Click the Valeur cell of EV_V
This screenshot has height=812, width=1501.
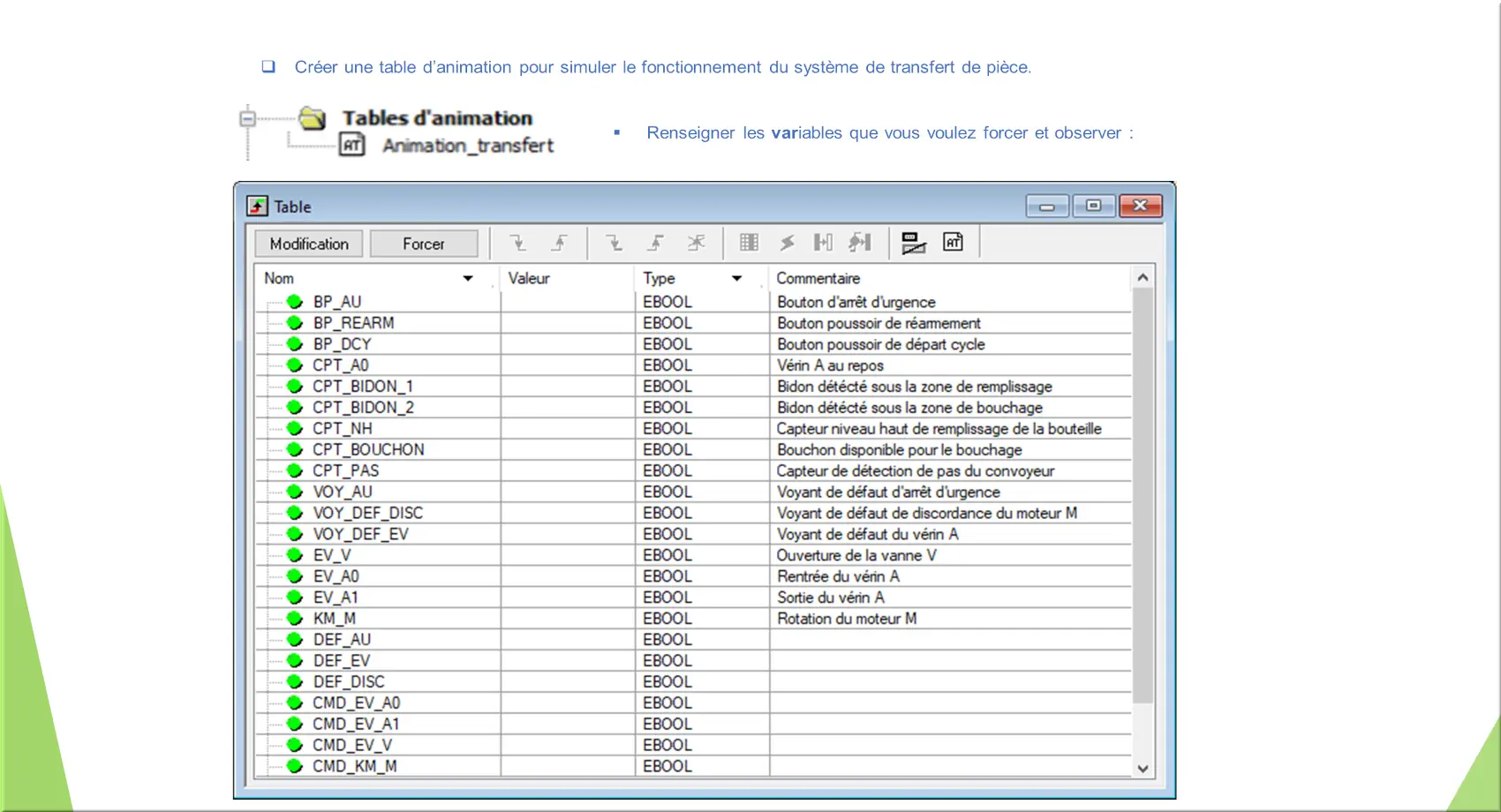click(x=568, y=556)
